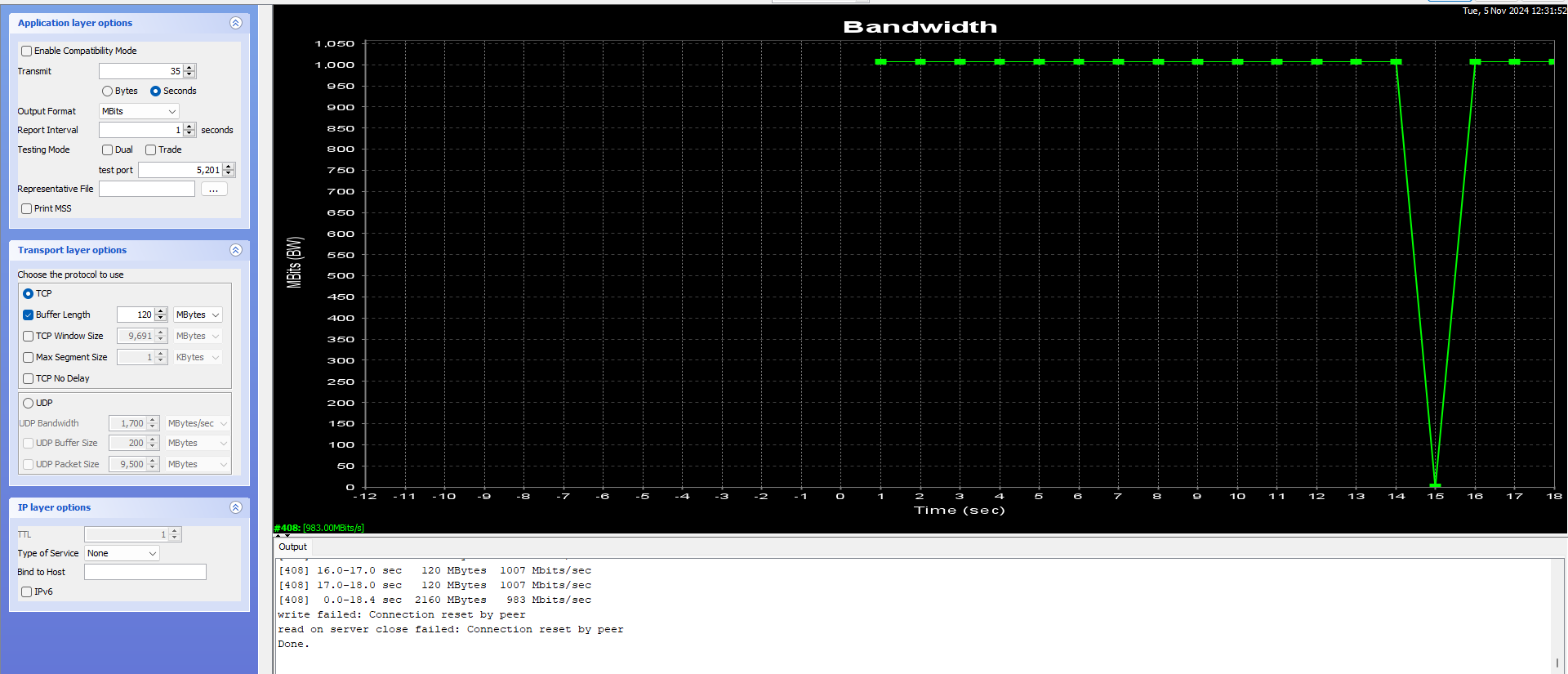1568x674 pixels.
Task: Click the Transmit value field
Action: (140, 71)
